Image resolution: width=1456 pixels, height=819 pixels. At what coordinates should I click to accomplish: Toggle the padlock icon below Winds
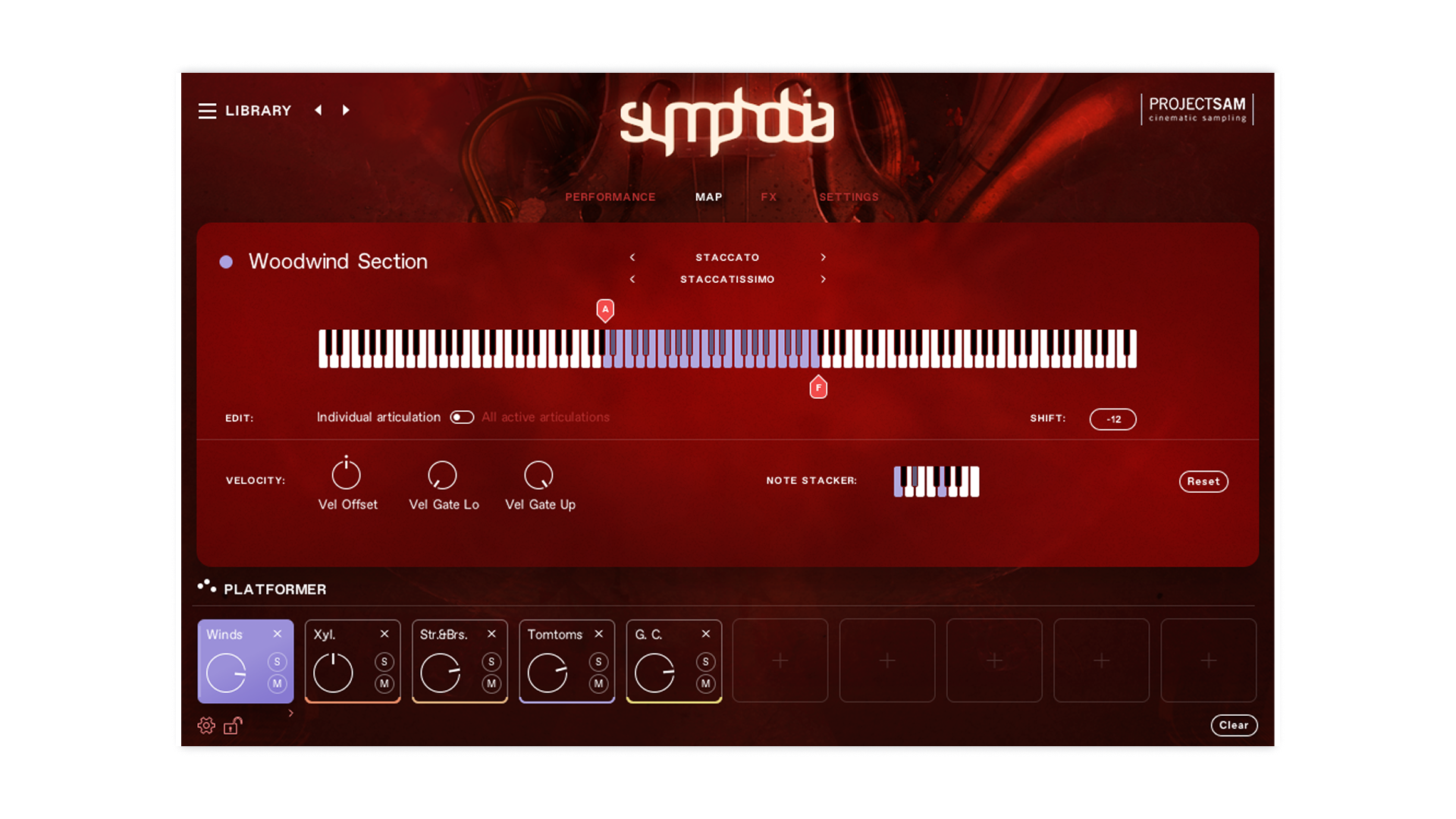click(233, 726)
